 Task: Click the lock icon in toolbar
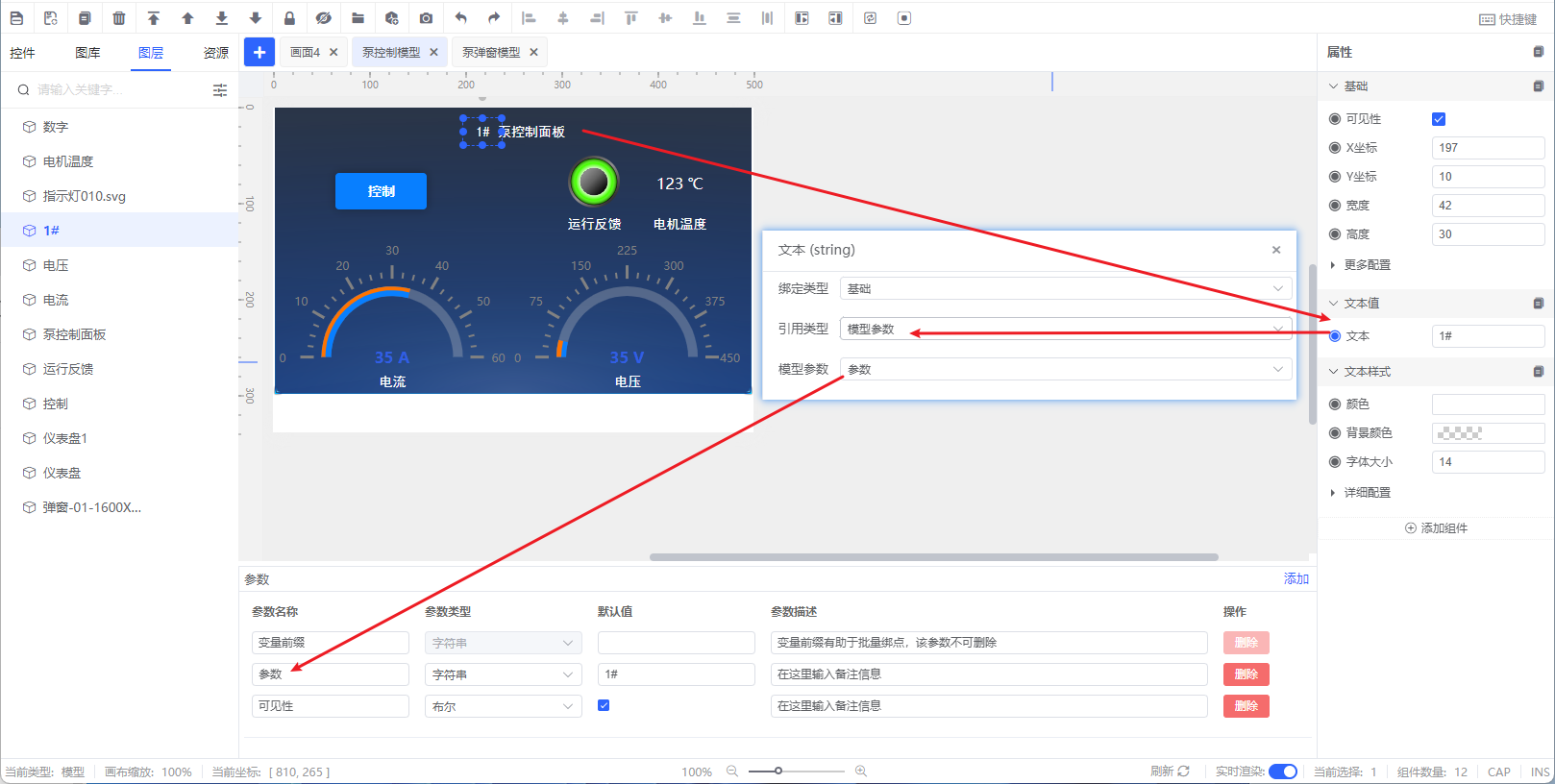(x=289, y=18)
